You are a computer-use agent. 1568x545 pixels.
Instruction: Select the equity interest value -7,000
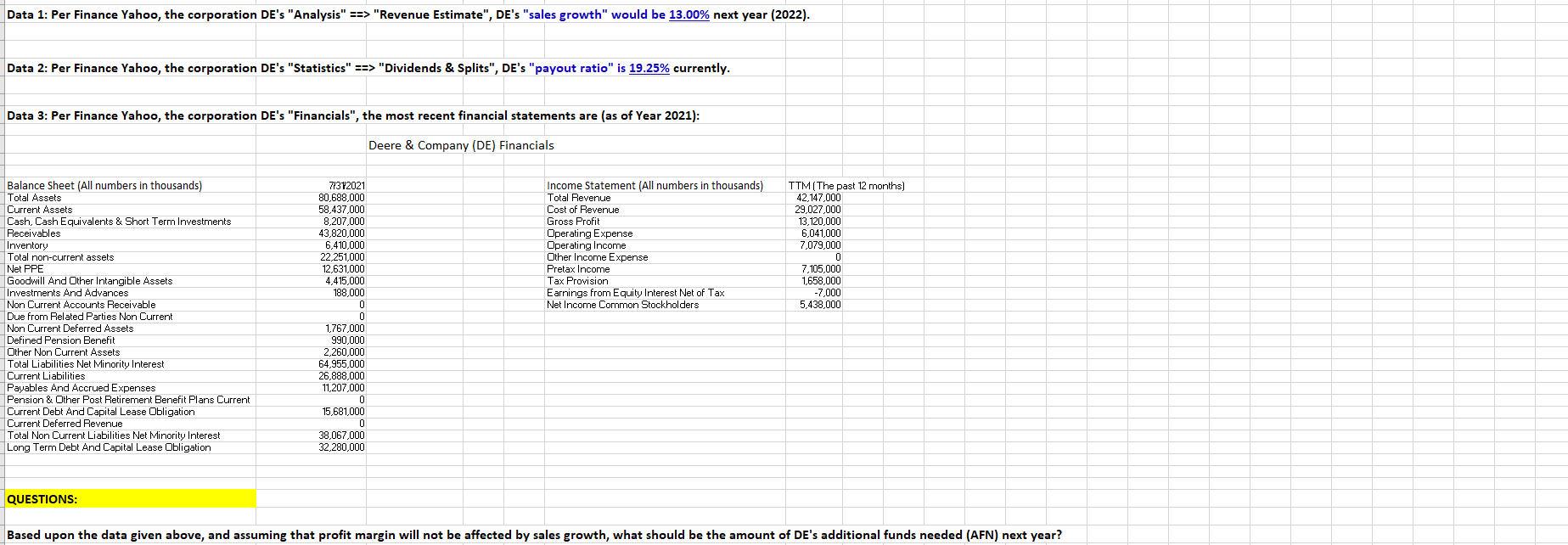[828, 292]
